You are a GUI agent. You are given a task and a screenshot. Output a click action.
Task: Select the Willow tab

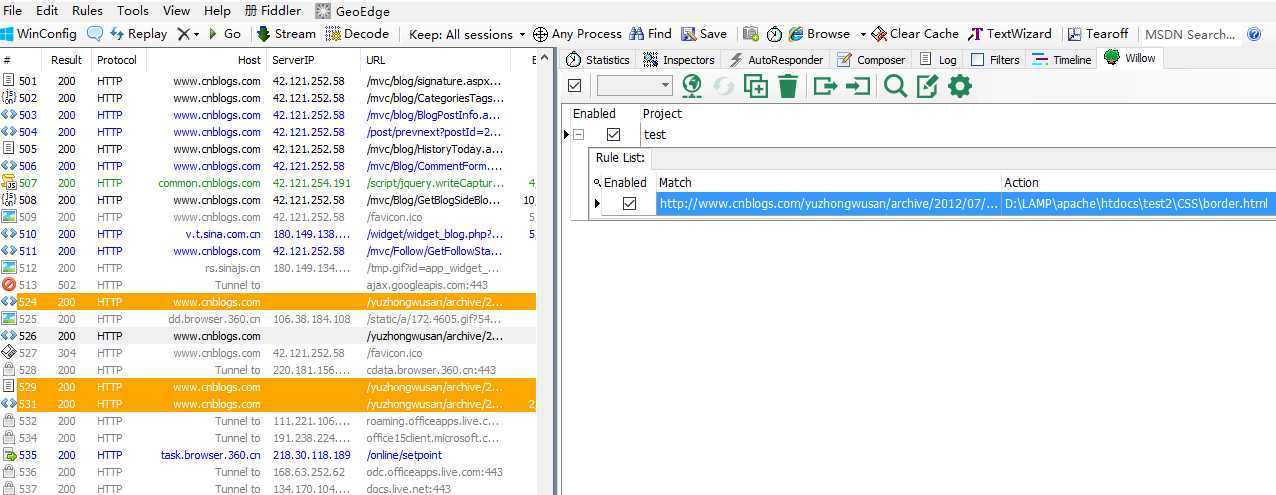(x=1130, y=58)
